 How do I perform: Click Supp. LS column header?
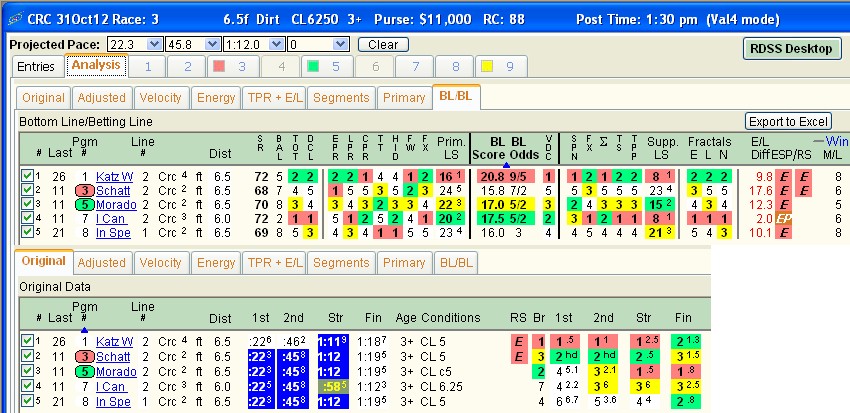coord(662,148)
